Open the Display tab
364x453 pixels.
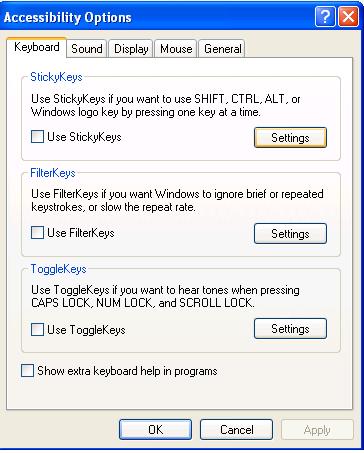(131, 49)
